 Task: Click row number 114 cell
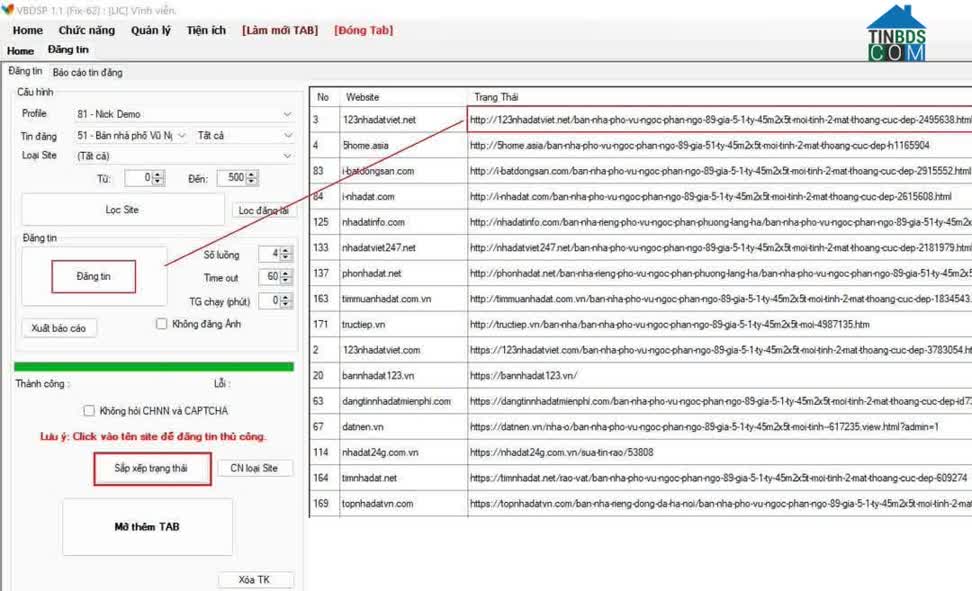coord(324,452)
